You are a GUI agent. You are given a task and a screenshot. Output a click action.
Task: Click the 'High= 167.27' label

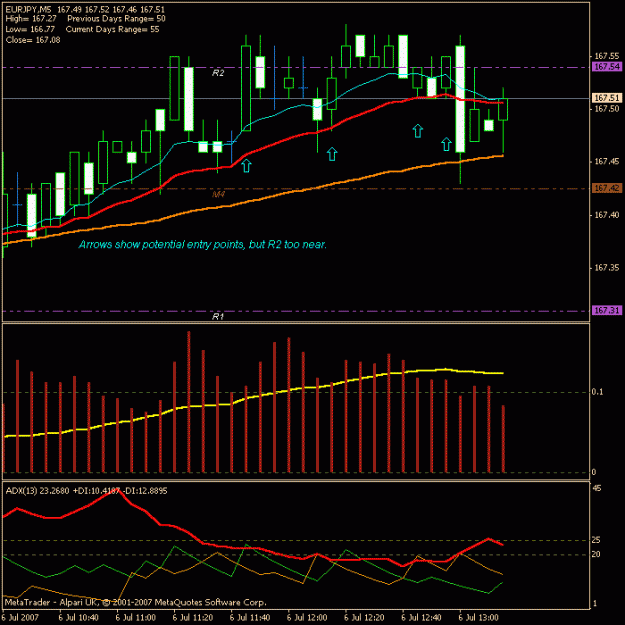pos(31,19)
